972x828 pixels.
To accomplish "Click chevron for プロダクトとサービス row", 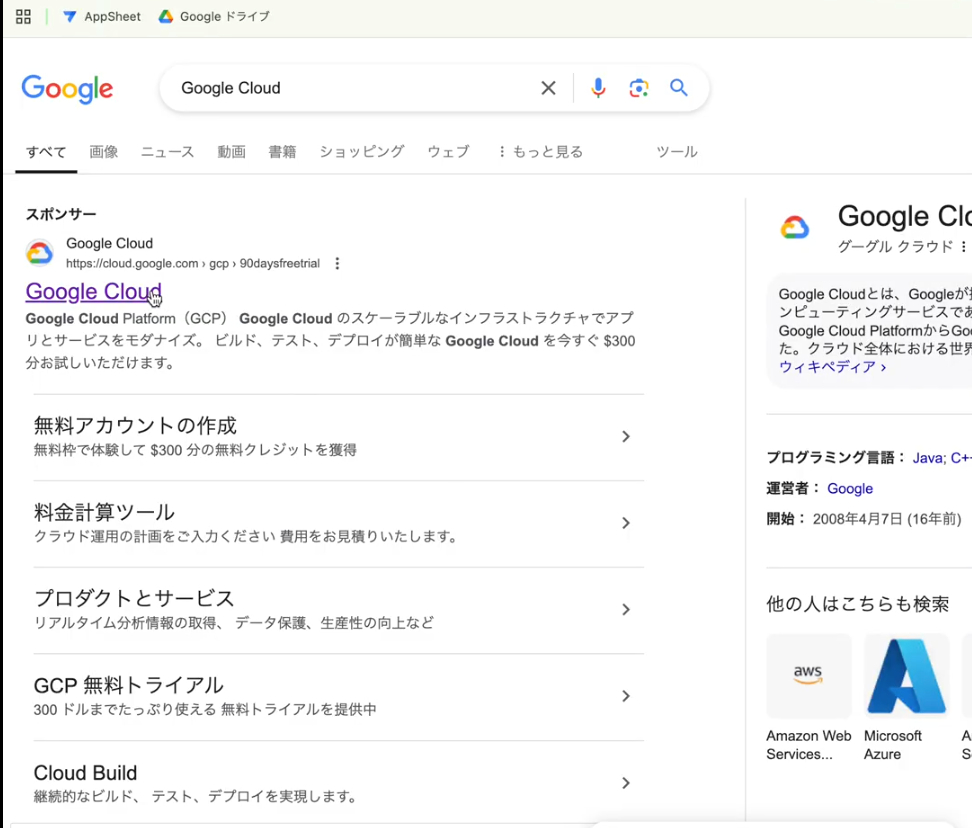I will [x=626, y=610].
